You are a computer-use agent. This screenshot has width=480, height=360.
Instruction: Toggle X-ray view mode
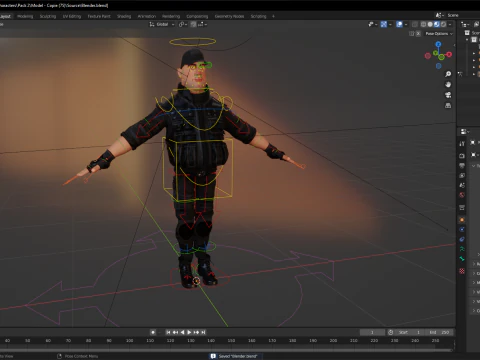[x=415, y=24]
